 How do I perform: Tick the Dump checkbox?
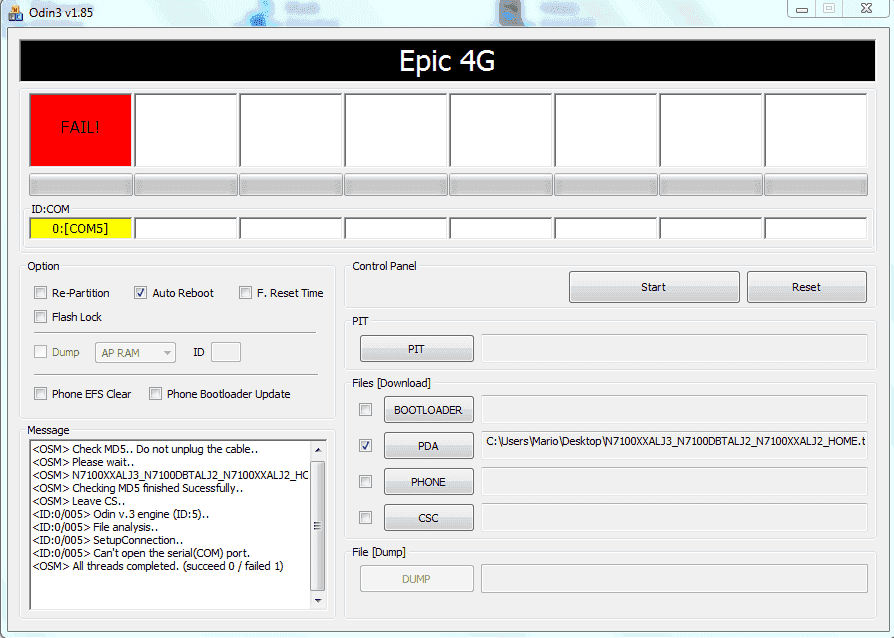(x=40, y=352)
